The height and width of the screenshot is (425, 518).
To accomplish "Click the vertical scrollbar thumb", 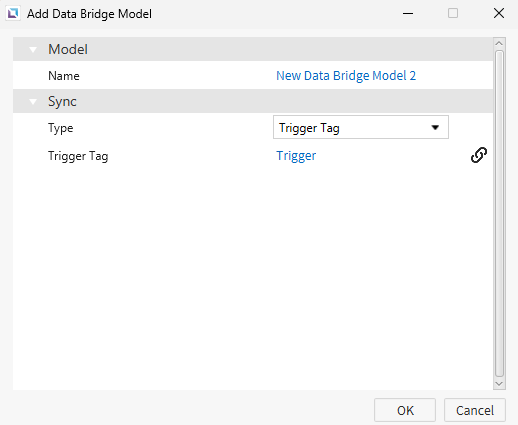I will pyautogui.click(x=499, y=213).
